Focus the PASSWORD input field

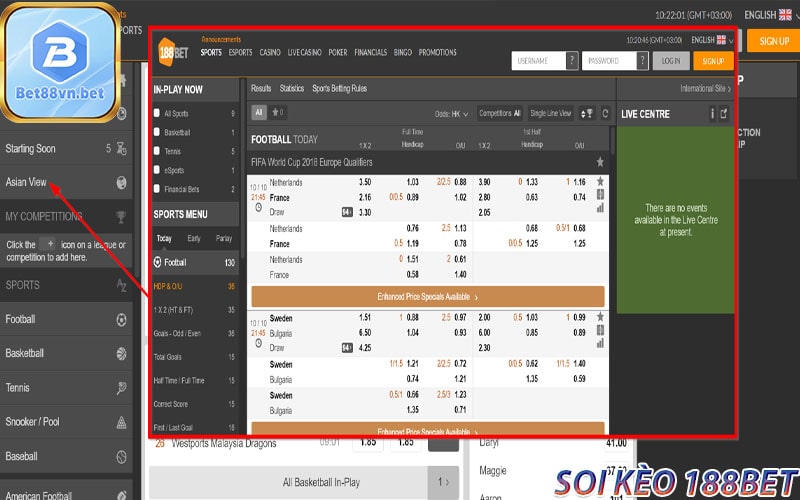(x=609, y=61)
